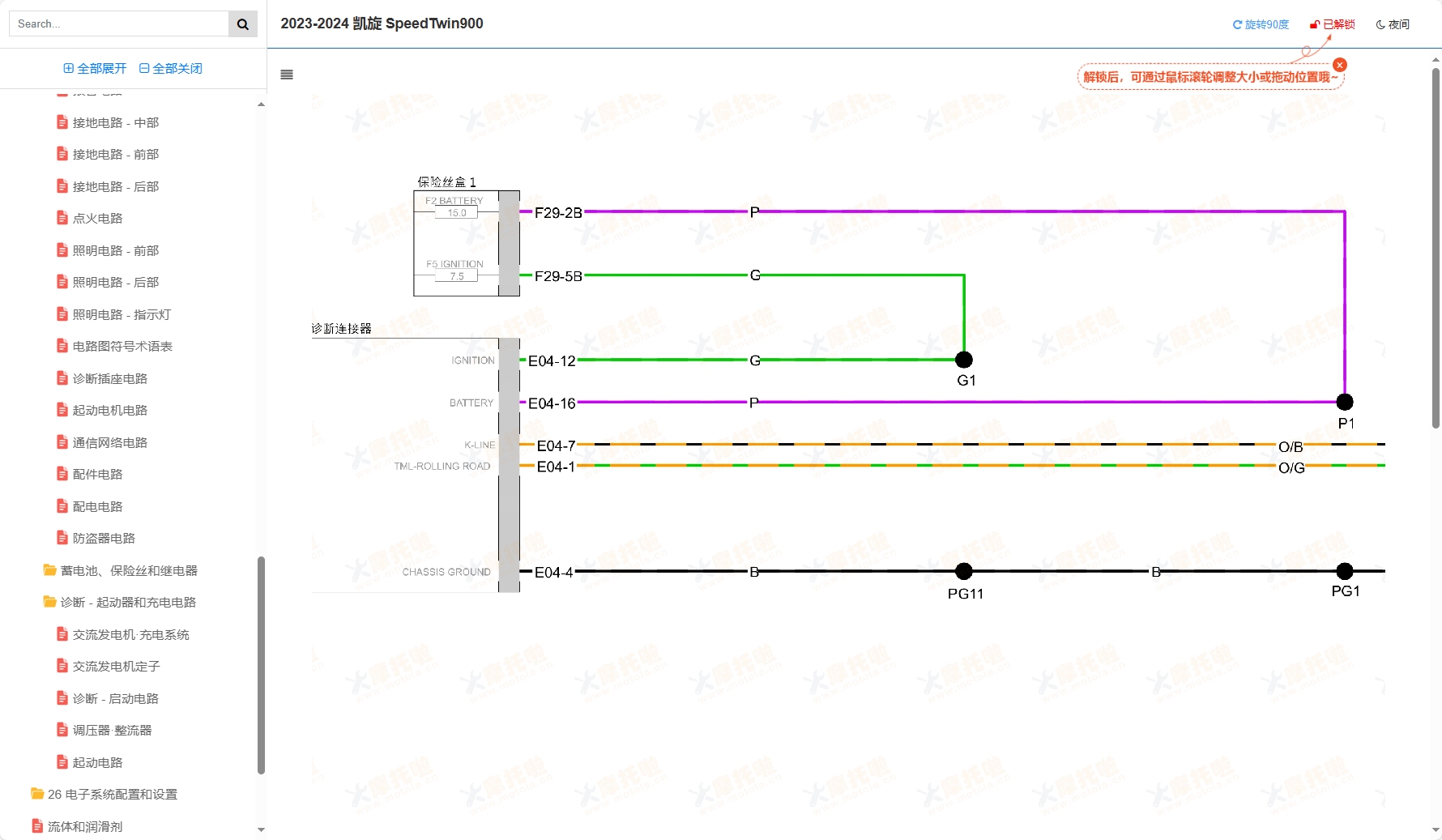The width and height of the screenshot is (1442, 840).
Task: Open document icon for 通信网络电路
Action: [x=62, y=442]
